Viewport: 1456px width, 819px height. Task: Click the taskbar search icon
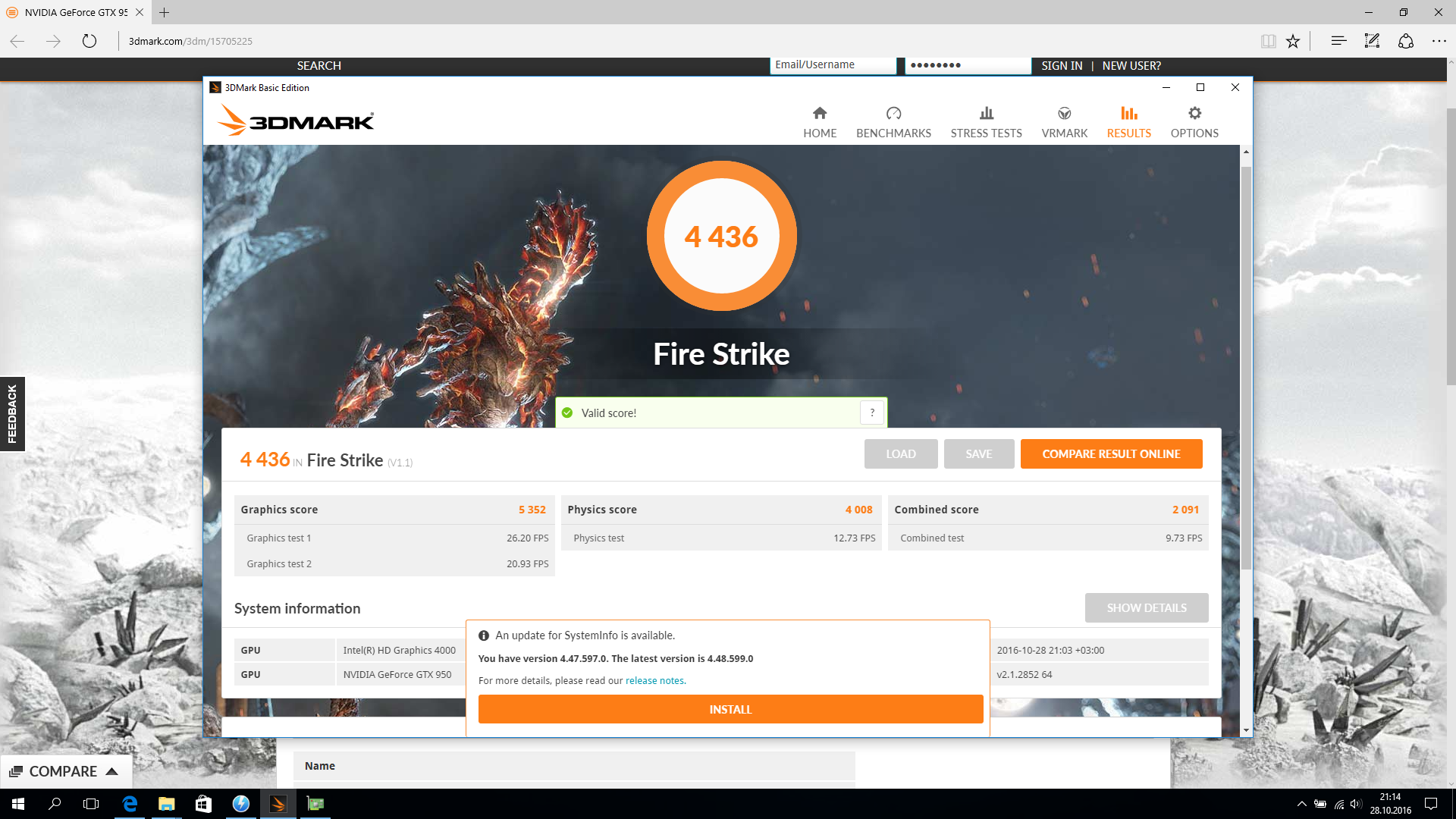tap(55, 804)
